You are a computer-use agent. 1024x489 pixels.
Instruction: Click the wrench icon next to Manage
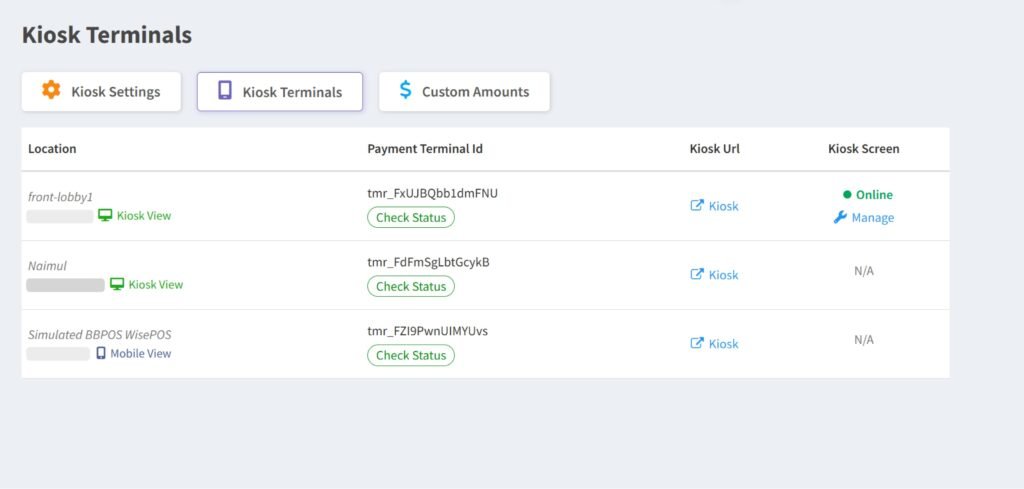(x=840, y=217)
